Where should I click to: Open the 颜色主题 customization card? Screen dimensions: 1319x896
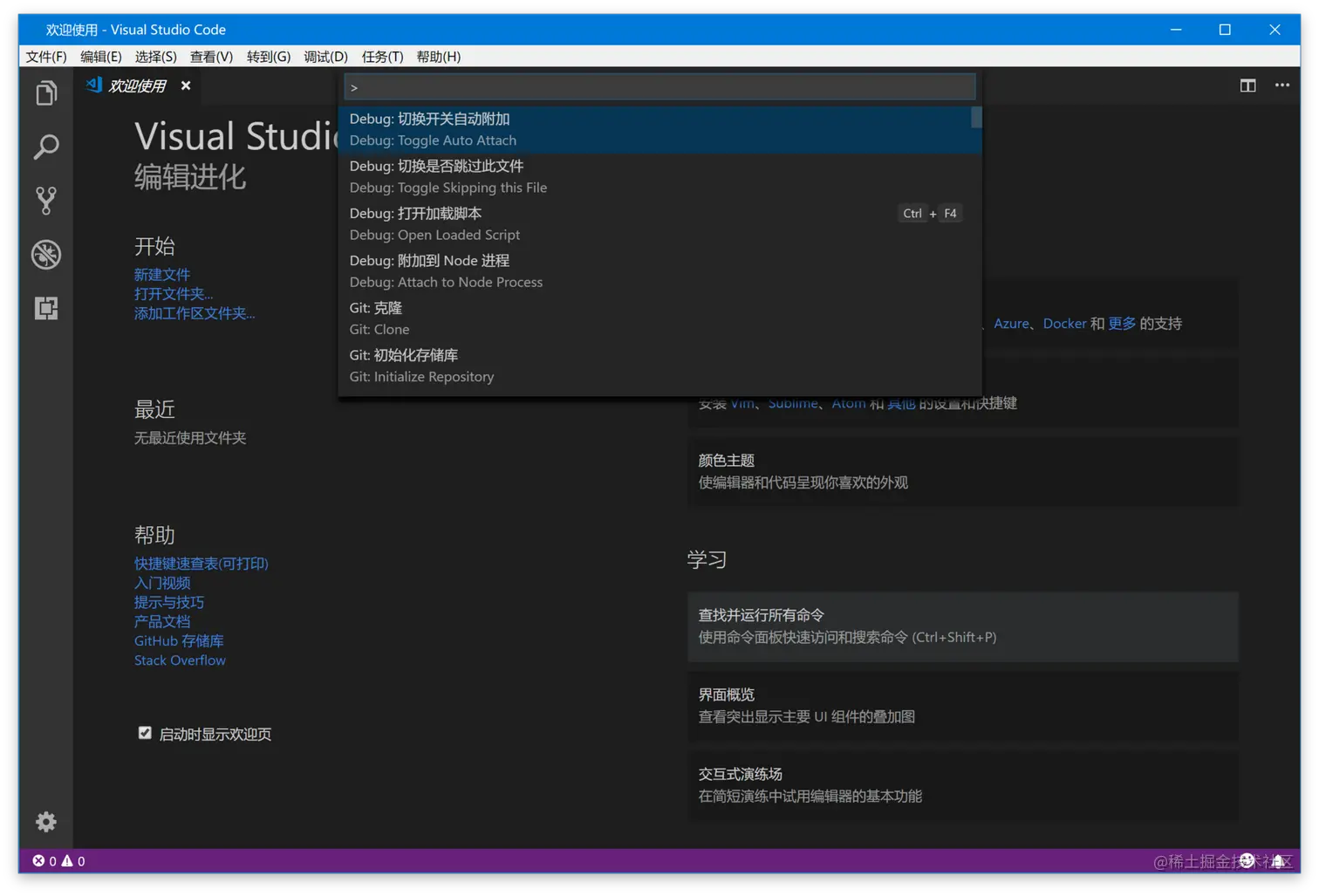(963, 471)
